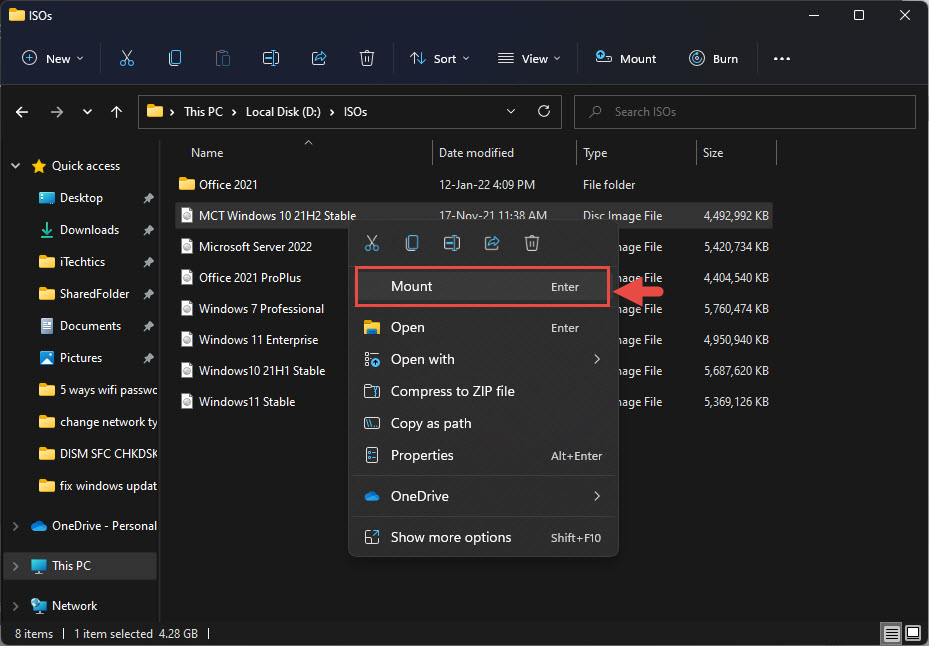Switch to large thumbnails view in status bar
Screen dimensions: 929x646
point(913,633)
